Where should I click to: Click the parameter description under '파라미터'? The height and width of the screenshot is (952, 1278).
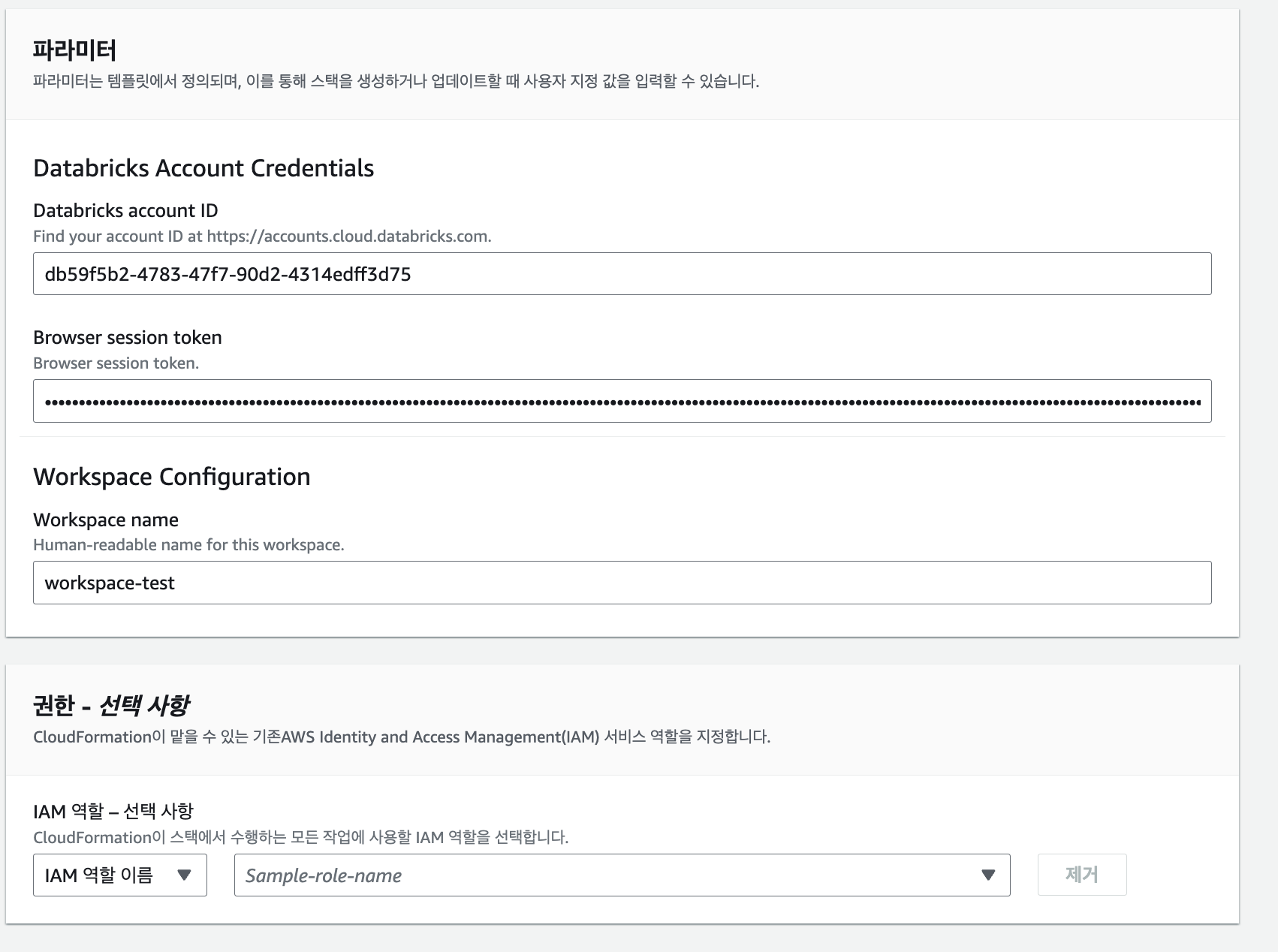tap(396, 81)
